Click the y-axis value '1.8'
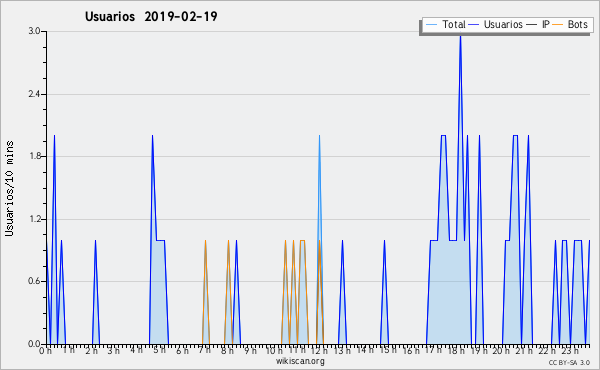Screen dimensions: 600x370 pyautogui.click(x=34, y=156)
